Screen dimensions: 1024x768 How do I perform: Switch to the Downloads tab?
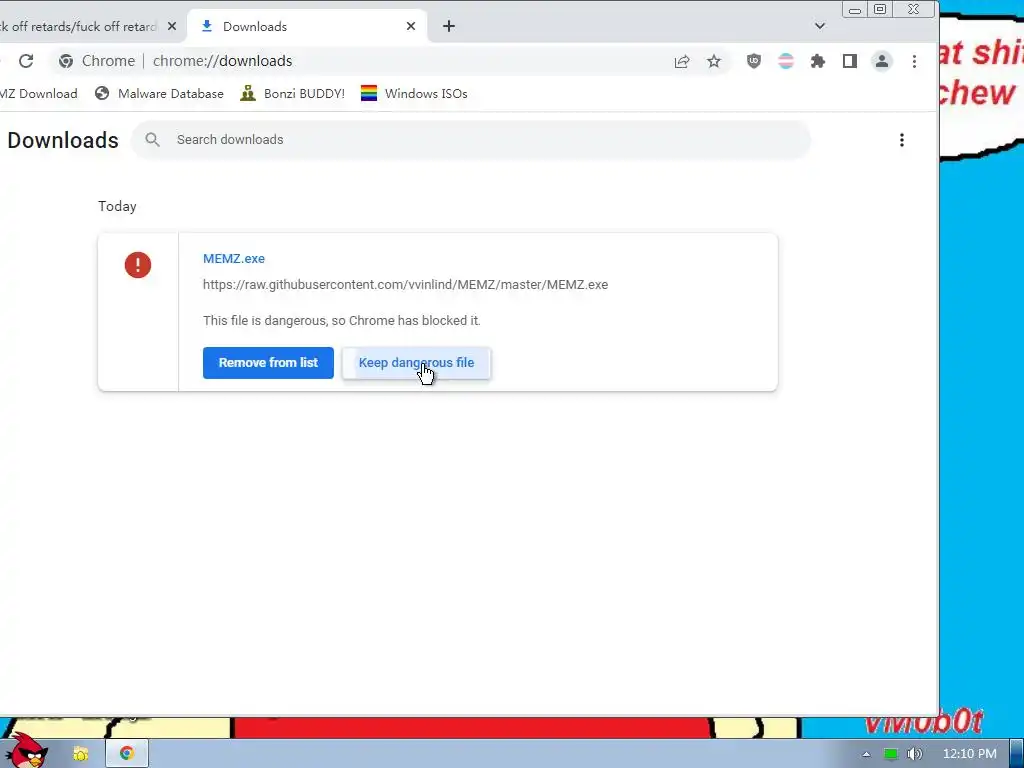point(307,26)
